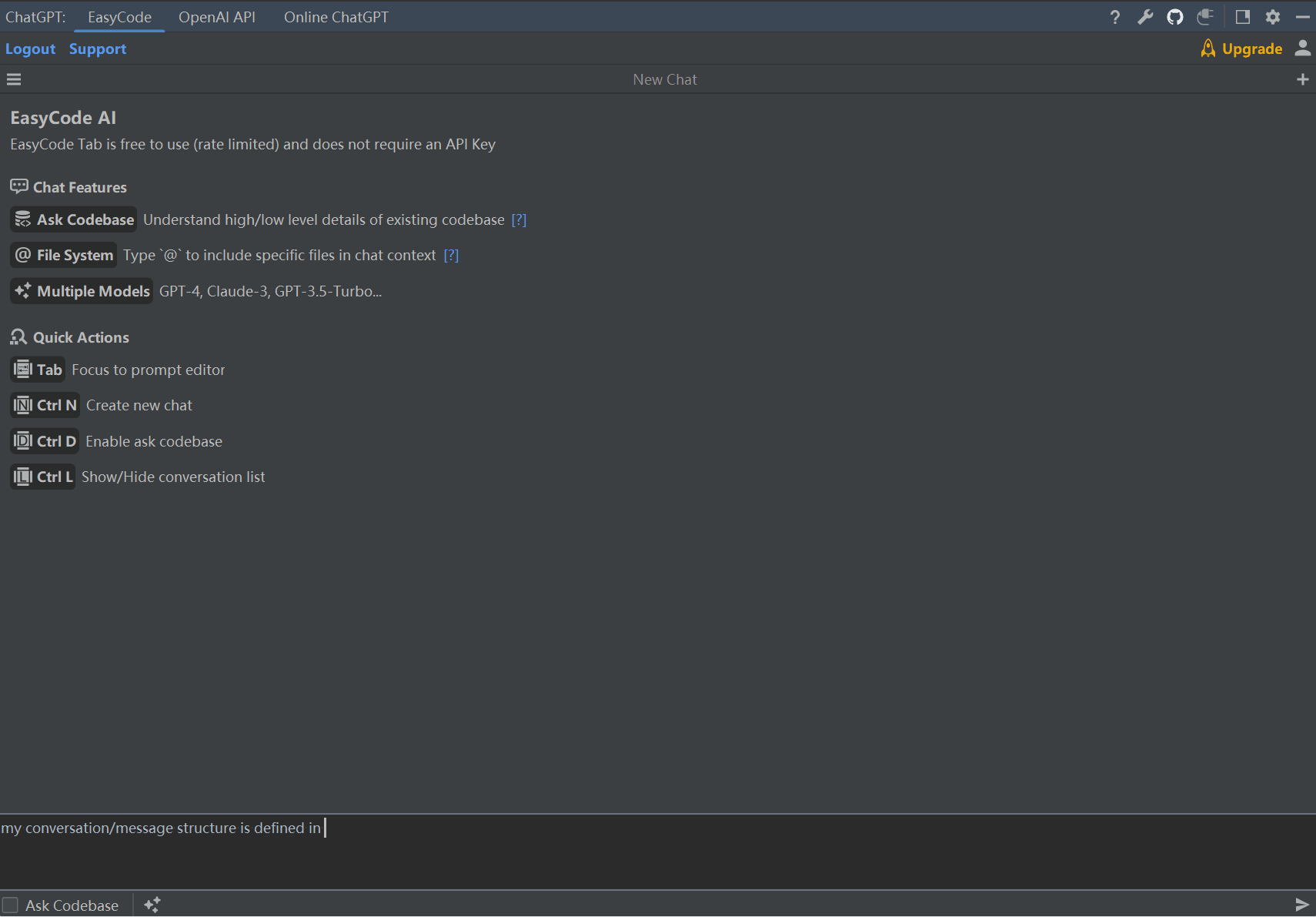Click the plus icon for new chat
The height and width of the screenshot is (917, 1316).
click(x=1302, y=79)
